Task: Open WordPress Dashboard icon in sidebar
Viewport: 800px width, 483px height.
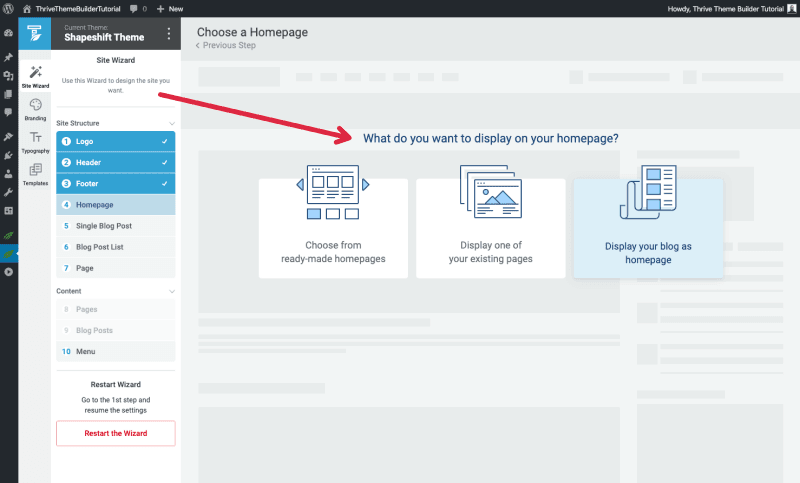Action: click(8, 33)
